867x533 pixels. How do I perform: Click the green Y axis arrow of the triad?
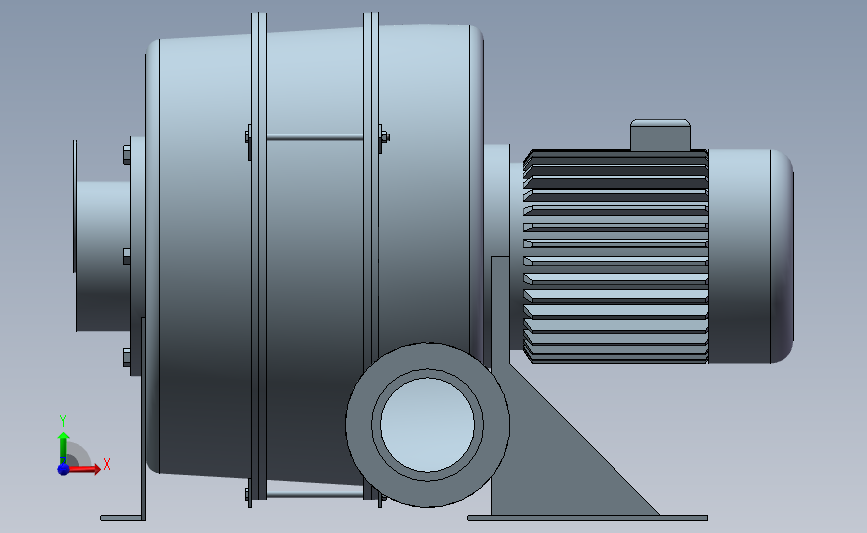64,448
